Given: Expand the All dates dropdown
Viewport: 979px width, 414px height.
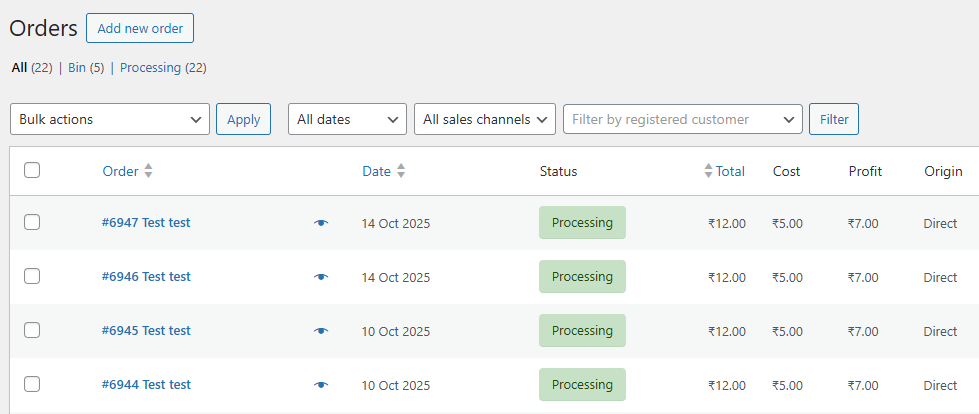Looking at the screenshot, I should point(347,119).
